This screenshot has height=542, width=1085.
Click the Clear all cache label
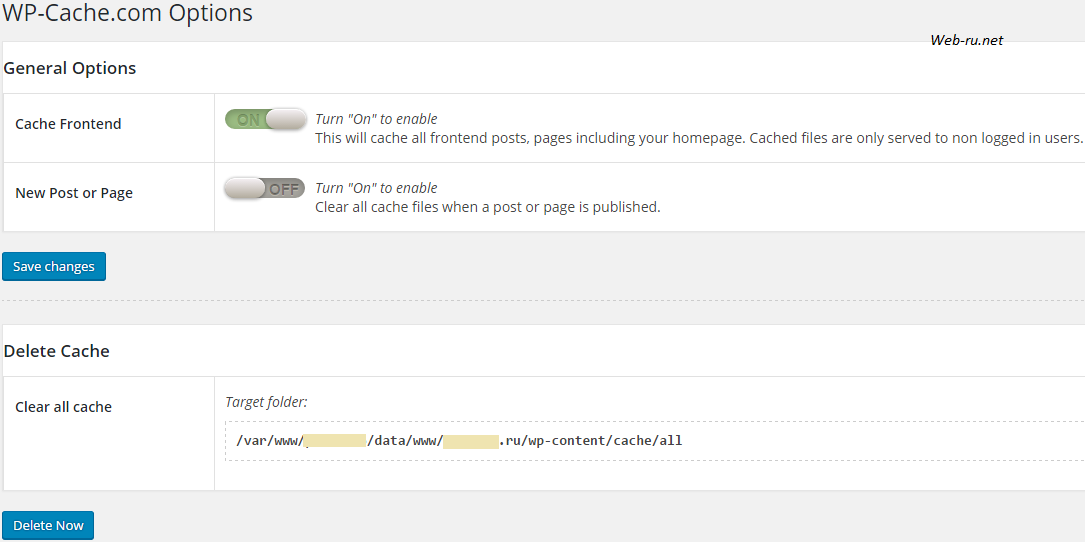click(64, 407)
